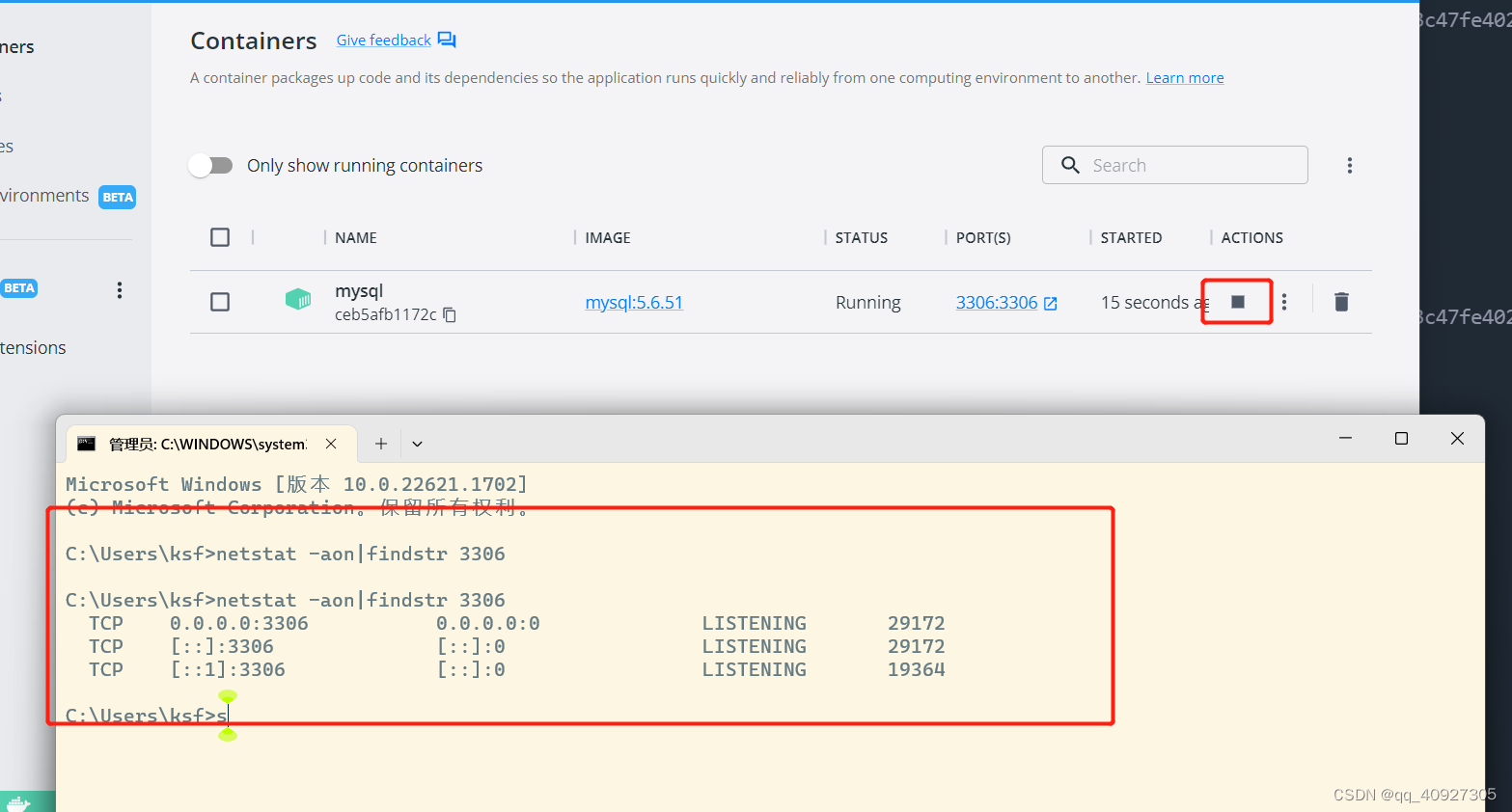
Task: Maximize the terminal window
Action: pyautogui.click(x=1401, y=438)
